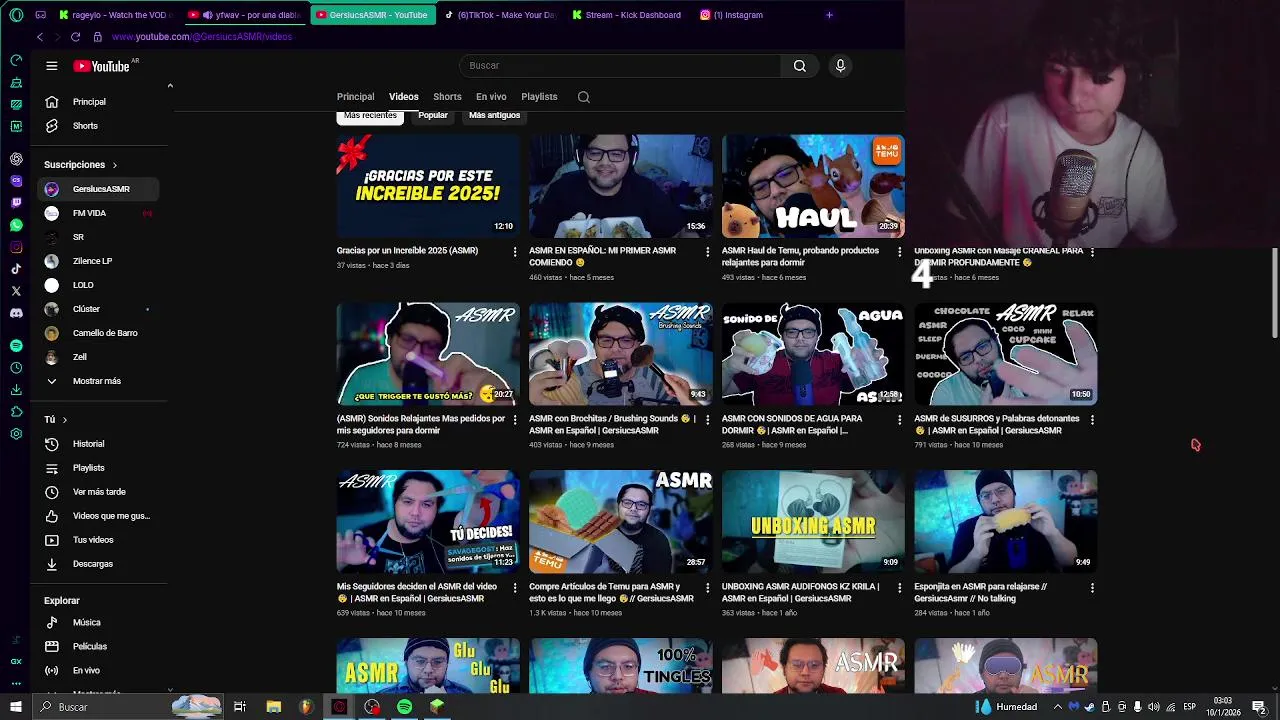Expand the Tú section arrow
Image resolution: width=1280 pixels, height=720 pixels.
(65, 420)
